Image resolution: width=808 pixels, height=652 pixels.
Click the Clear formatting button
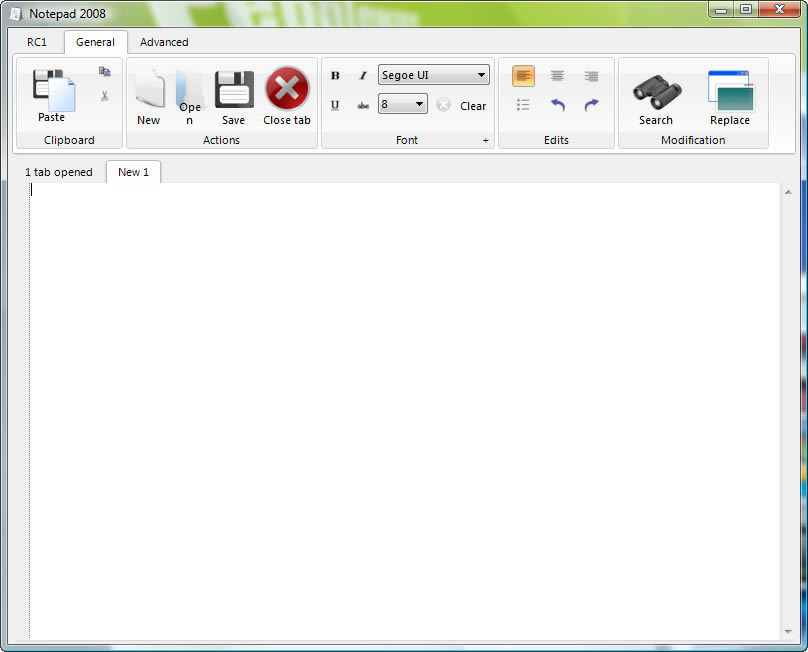[463, 105]
